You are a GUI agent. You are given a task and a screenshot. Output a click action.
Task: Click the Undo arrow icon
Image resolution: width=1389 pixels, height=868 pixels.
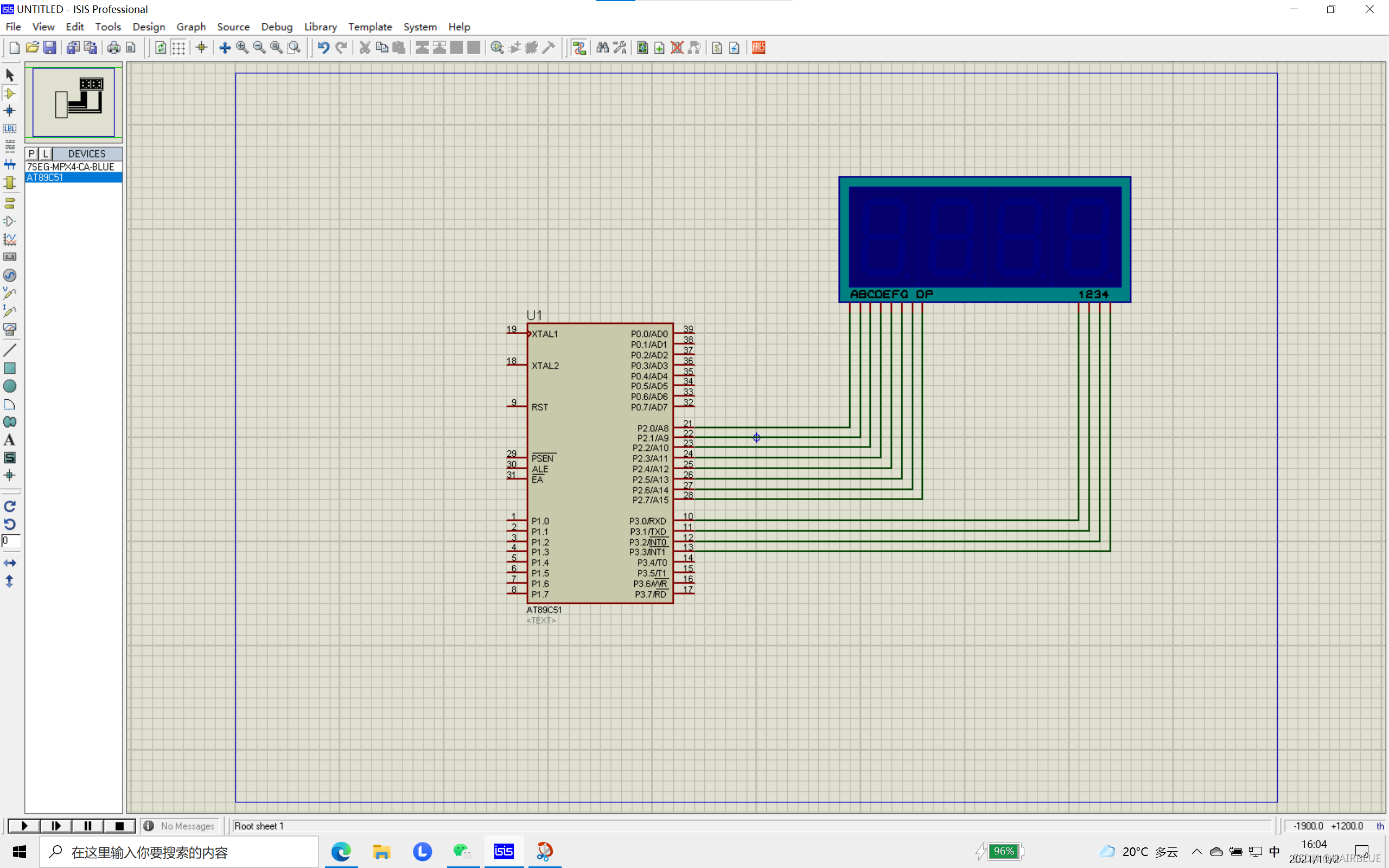click(324, 48)
